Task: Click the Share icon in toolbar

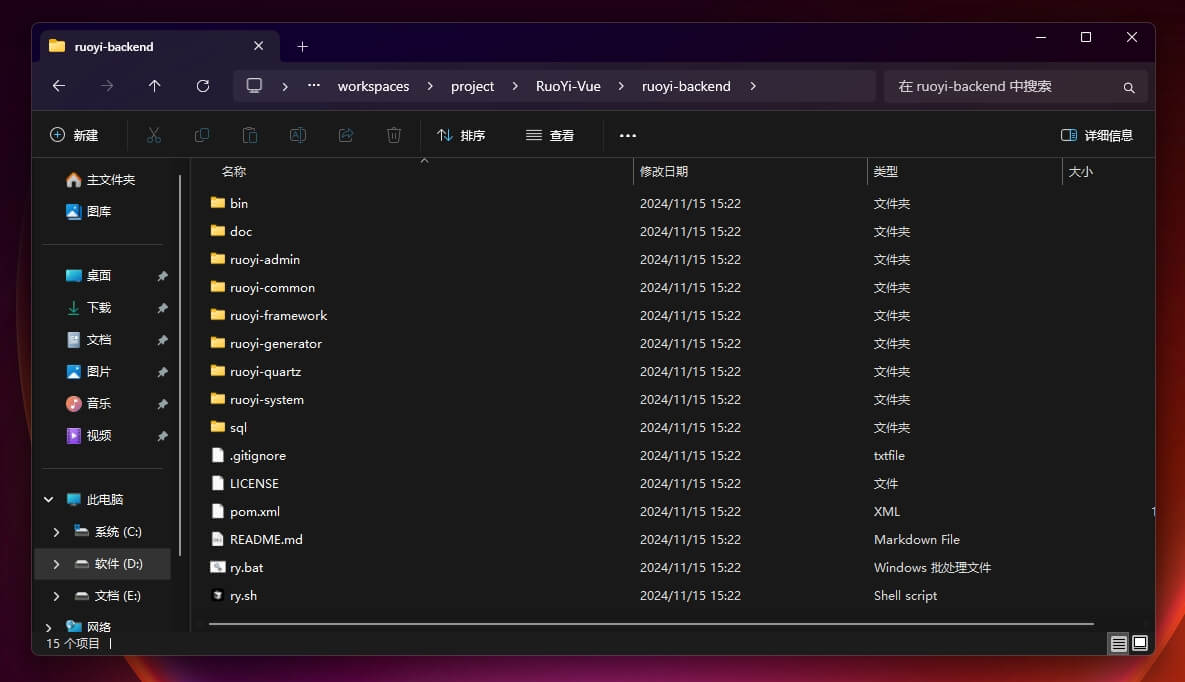Action: pos(345,135)
